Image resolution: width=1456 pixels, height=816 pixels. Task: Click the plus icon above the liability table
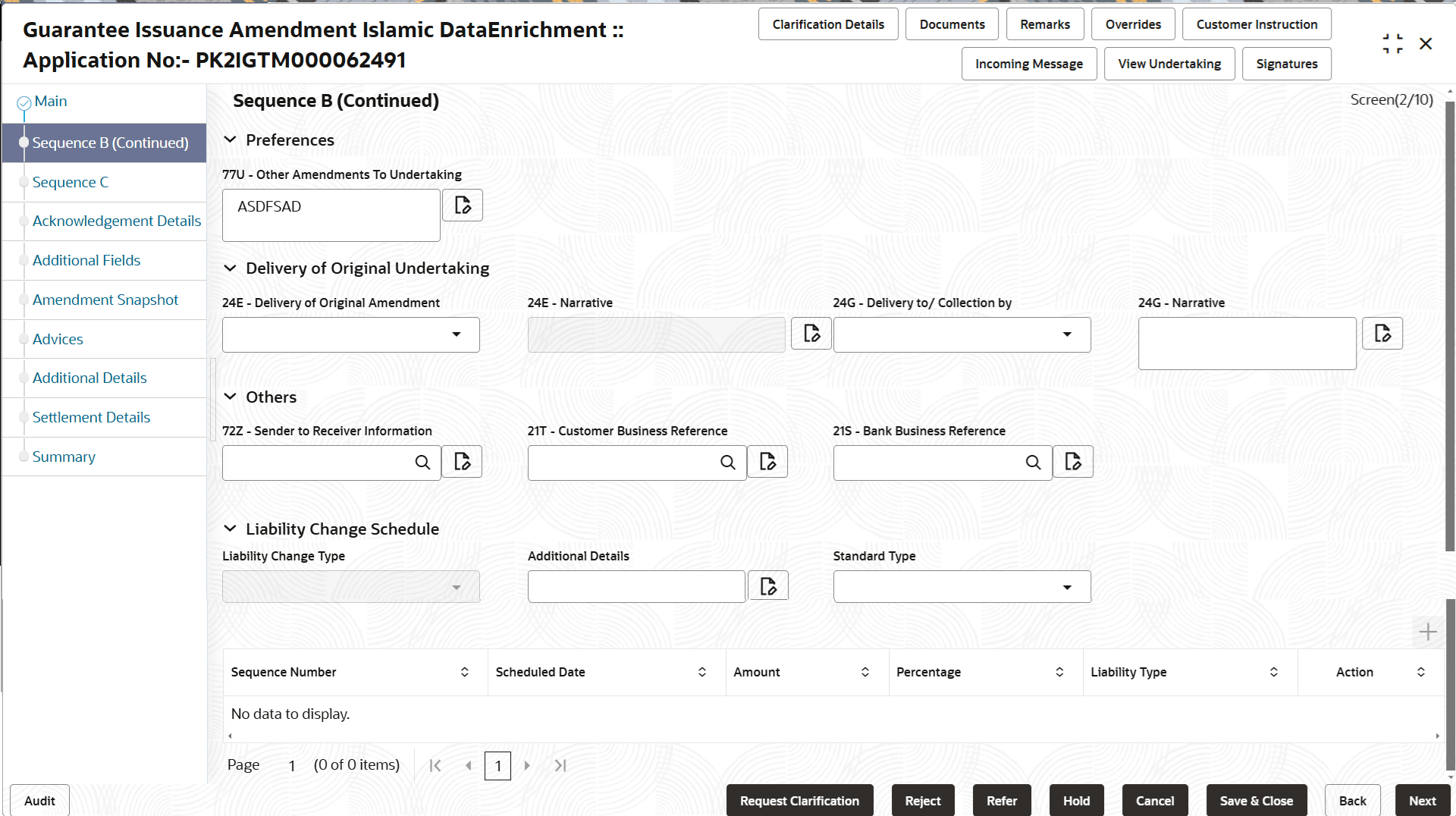click(1428, 631)
